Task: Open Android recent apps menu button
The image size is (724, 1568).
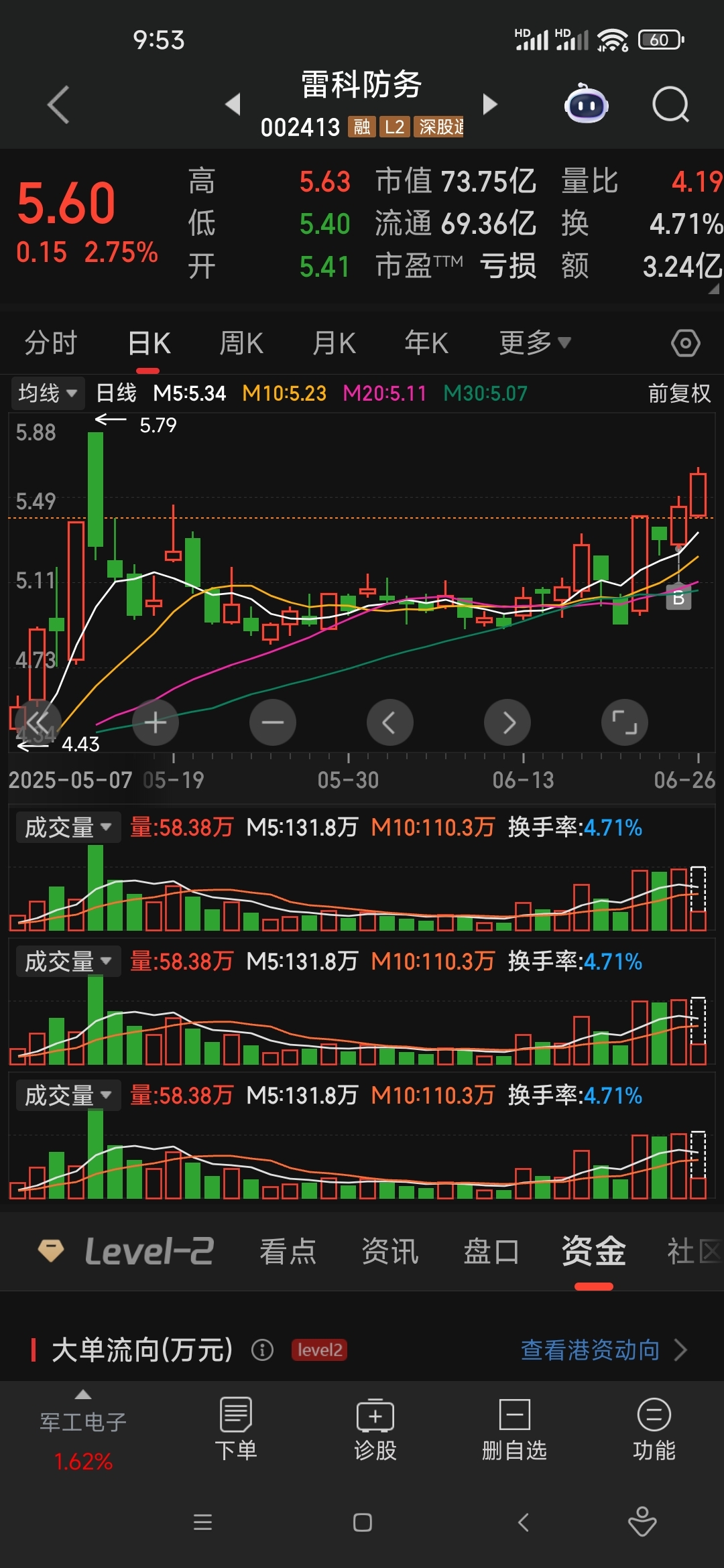Action: (x=202, y=1522)
